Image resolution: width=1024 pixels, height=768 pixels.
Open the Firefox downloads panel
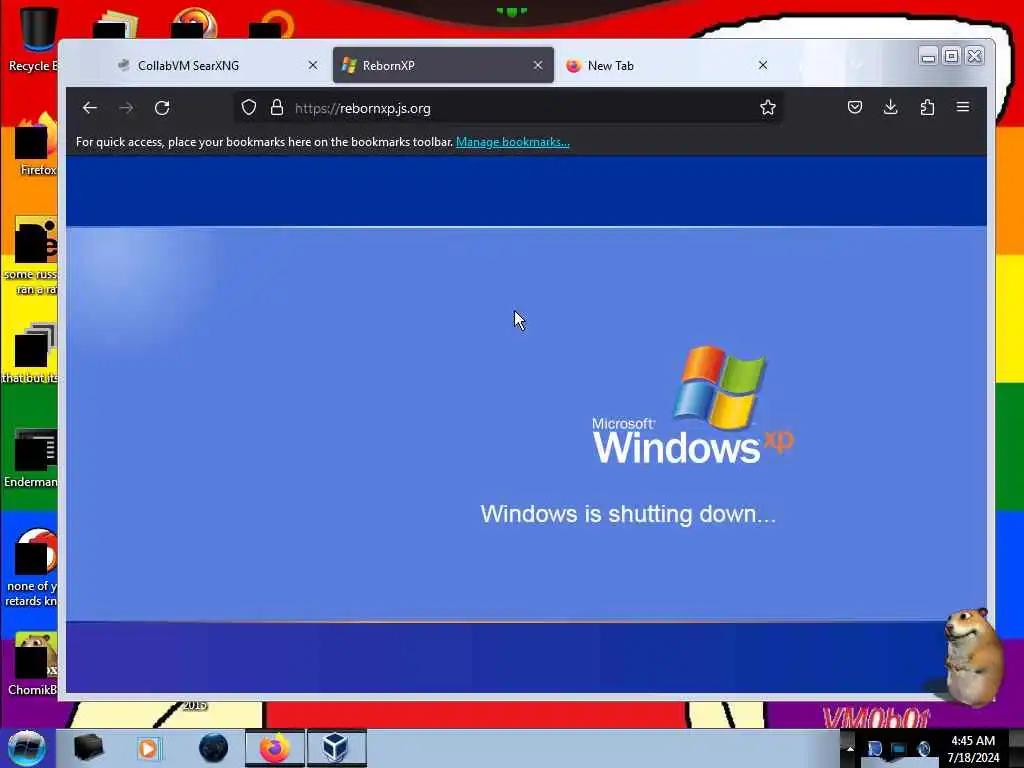coord(890,107)
